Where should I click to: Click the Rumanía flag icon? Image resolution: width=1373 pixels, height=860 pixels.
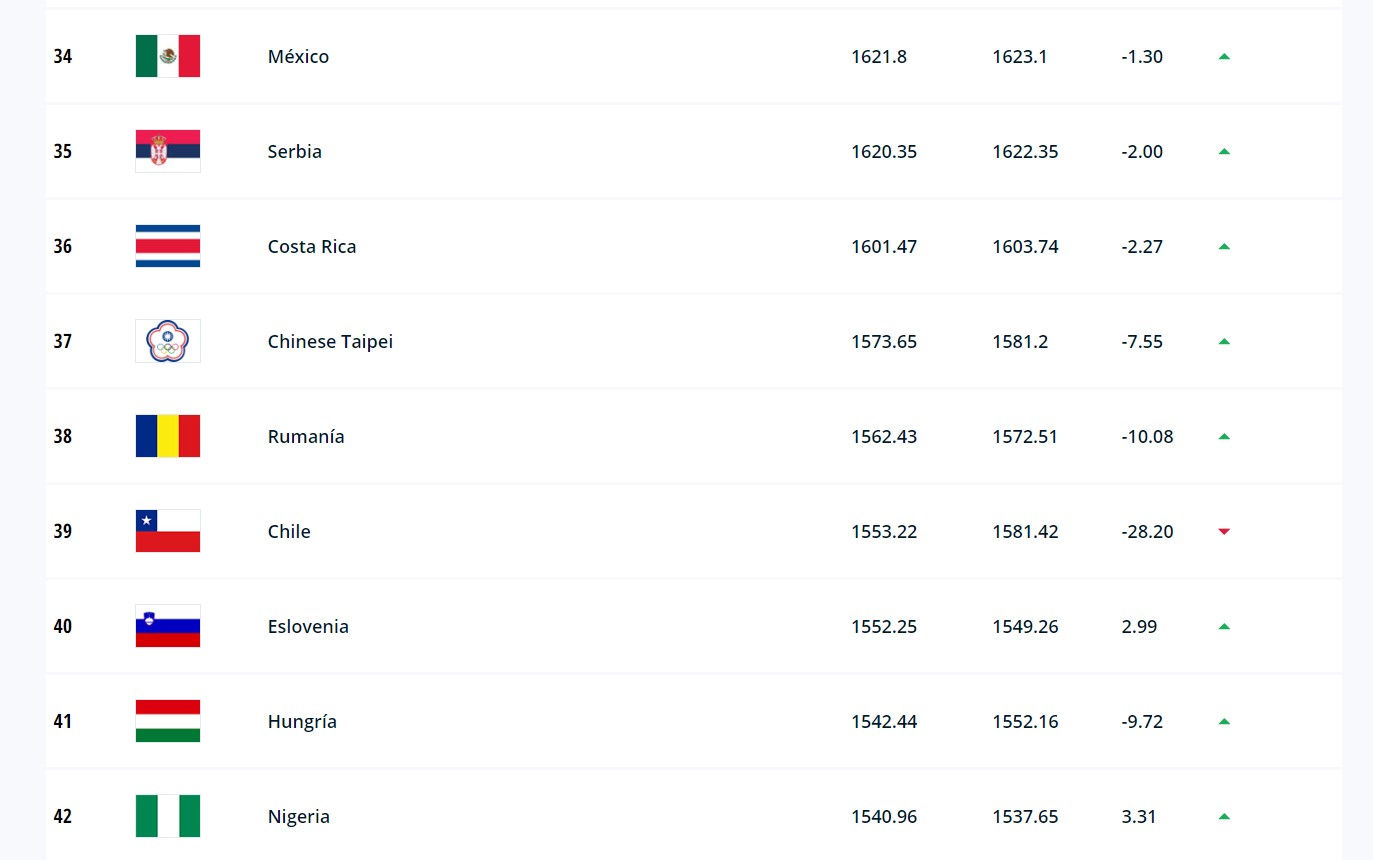(168, 436)
